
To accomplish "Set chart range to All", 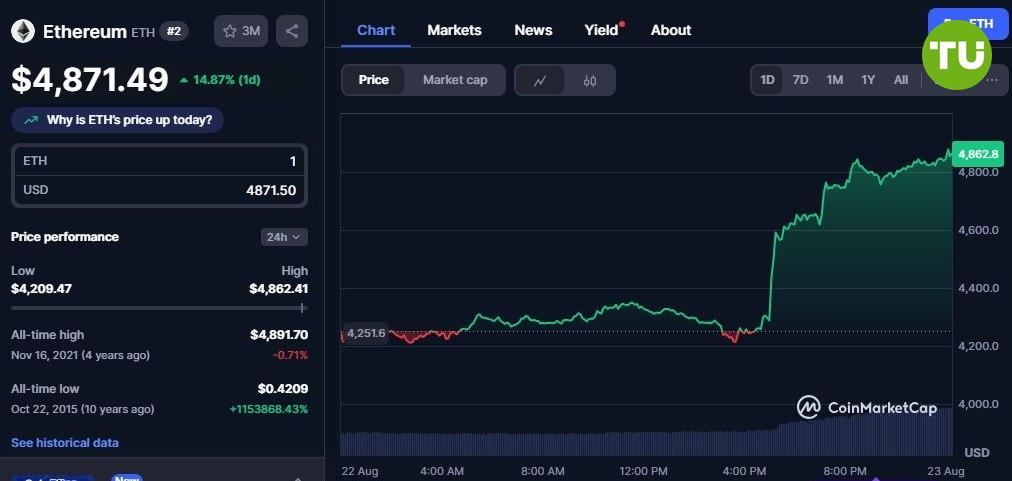I will [901, 80].
